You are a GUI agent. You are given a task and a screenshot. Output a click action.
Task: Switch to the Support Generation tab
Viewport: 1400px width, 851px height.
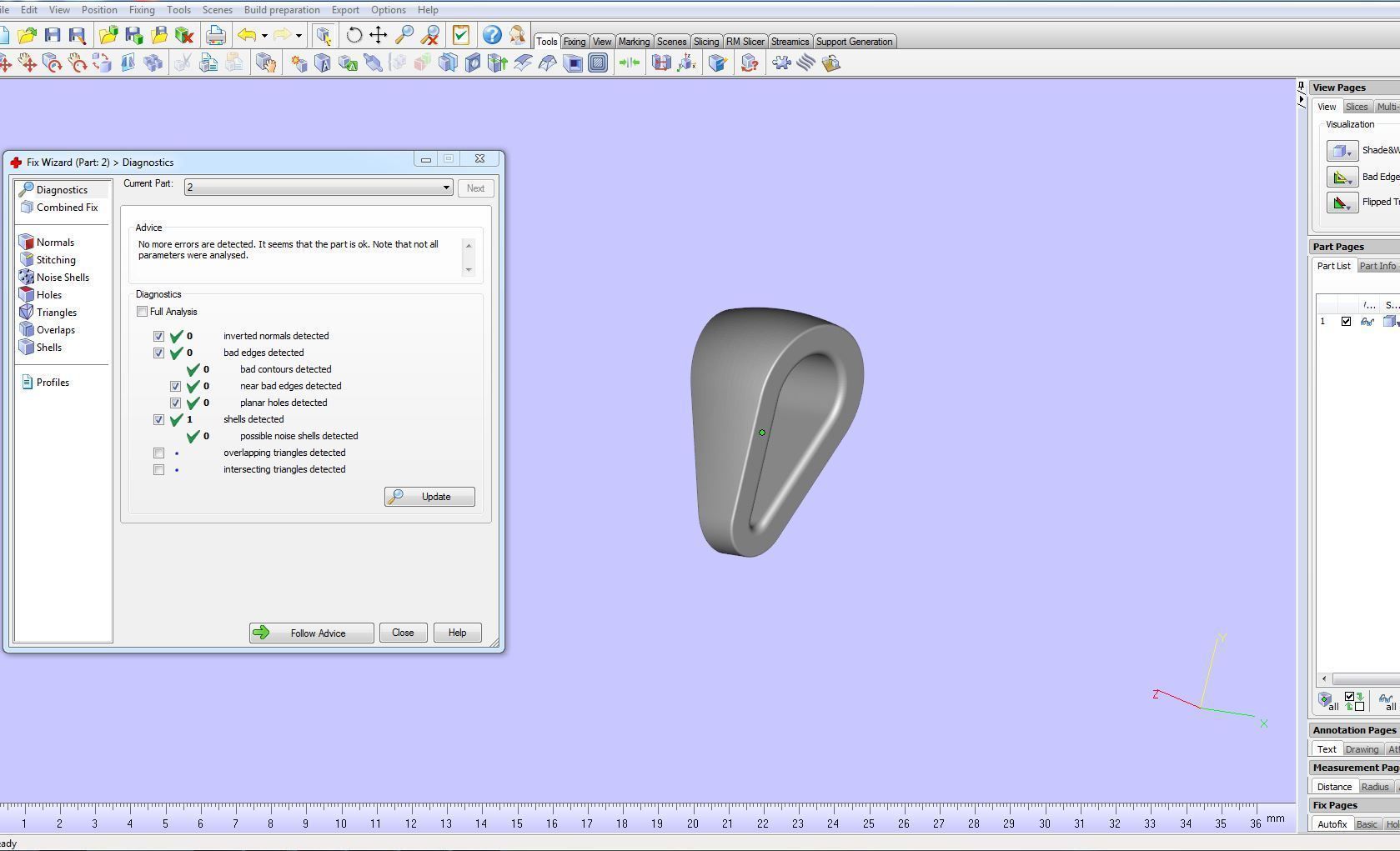click(x=854, y=42)
